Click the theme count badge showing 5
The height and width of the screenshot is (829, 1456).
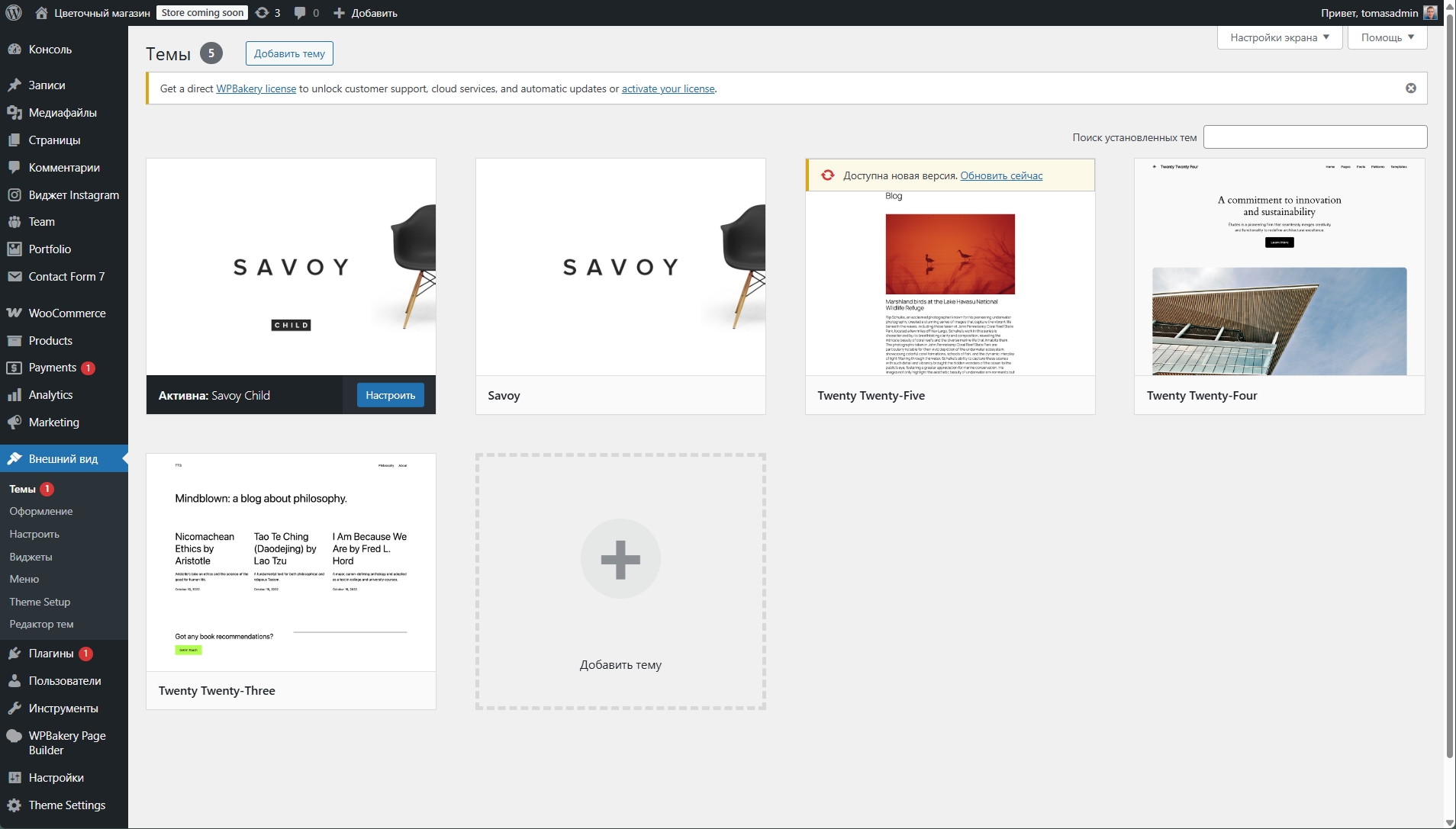211,53
